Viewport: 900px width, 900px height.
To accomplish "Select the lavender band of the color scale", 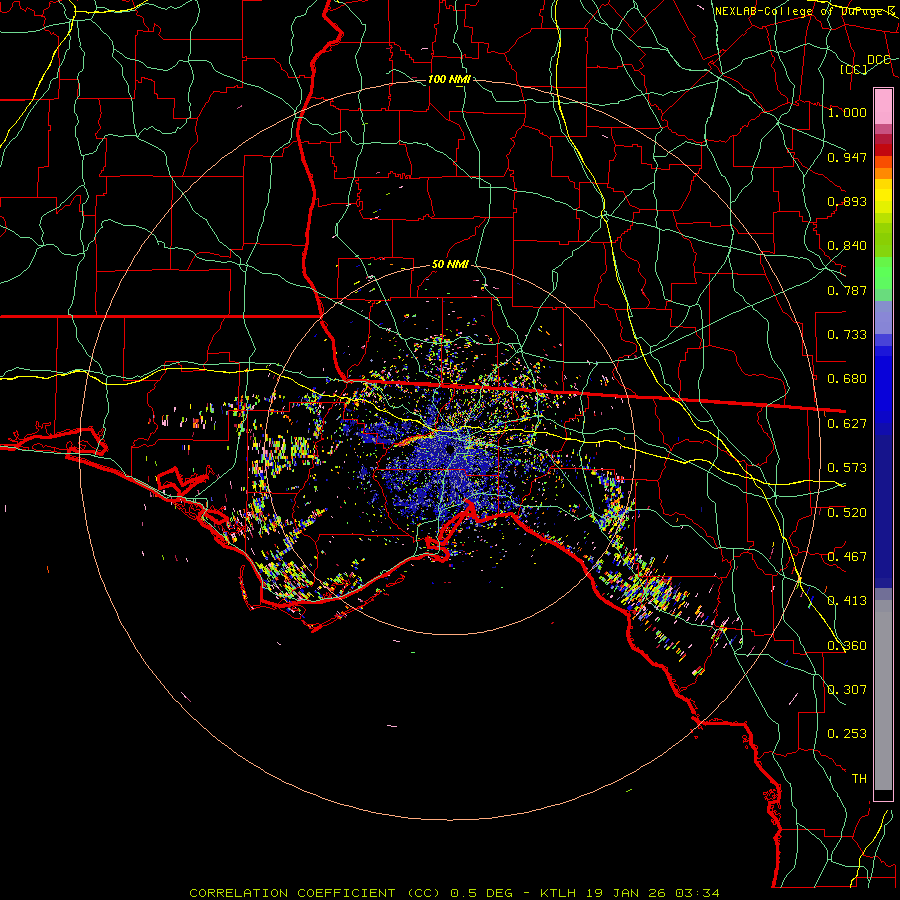I will point(883,317).
